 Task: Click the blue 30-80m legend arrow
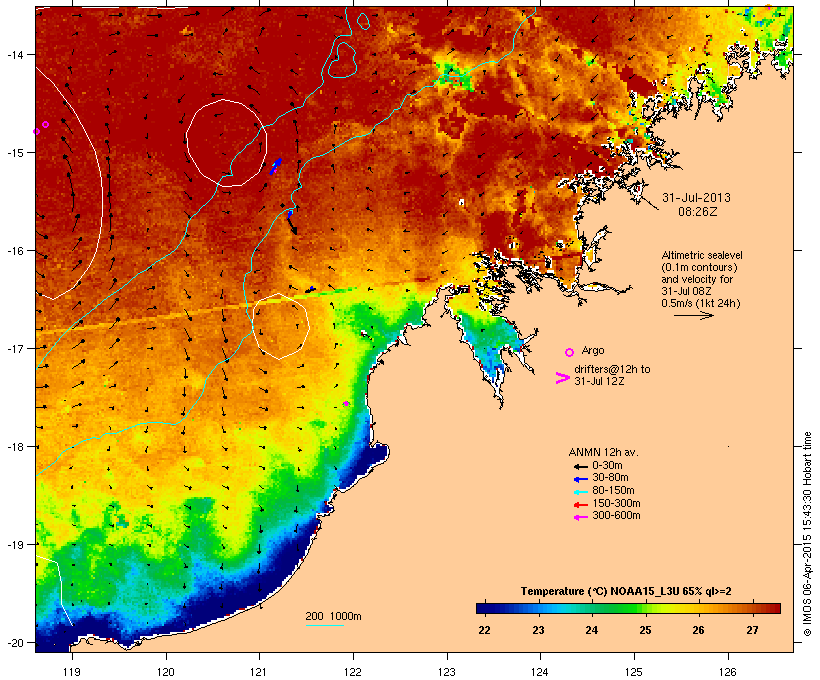[x=580, y=479]
